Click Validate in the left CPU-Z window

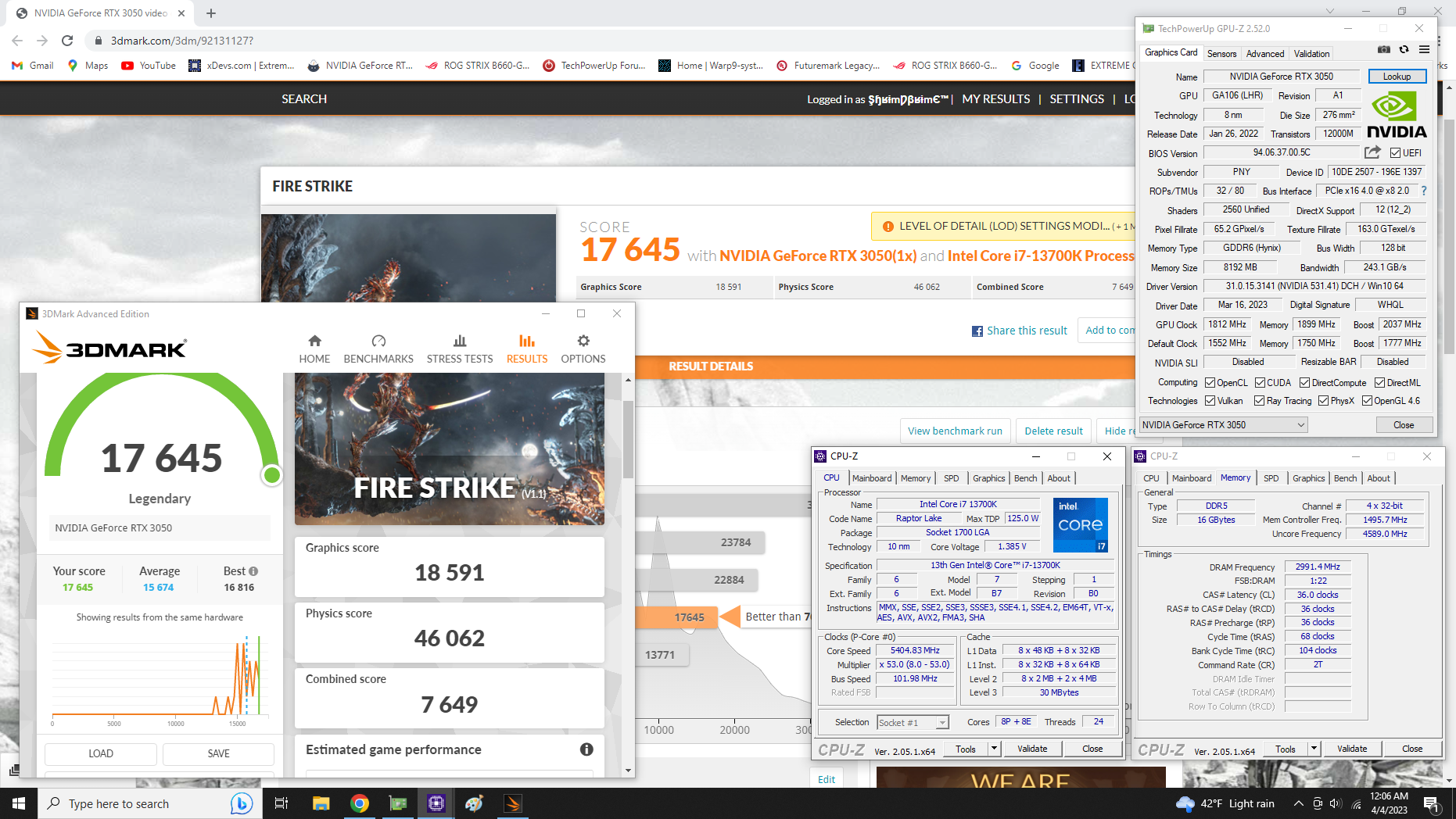coord(1032,749)
